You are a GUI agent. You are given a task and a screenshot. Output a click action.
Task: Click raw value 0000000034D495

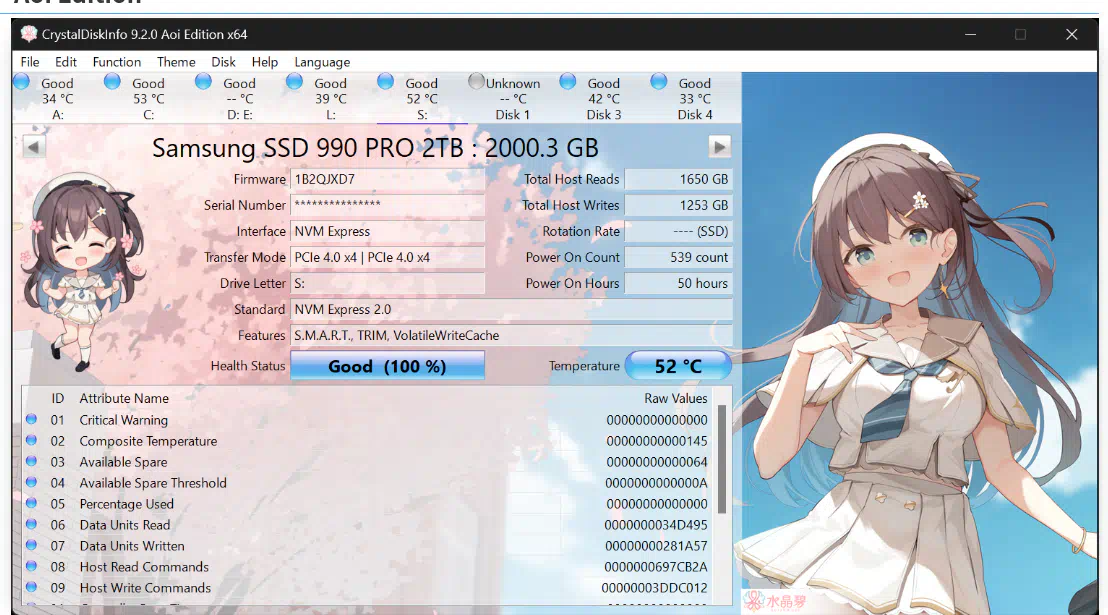(x=656, y=525)
